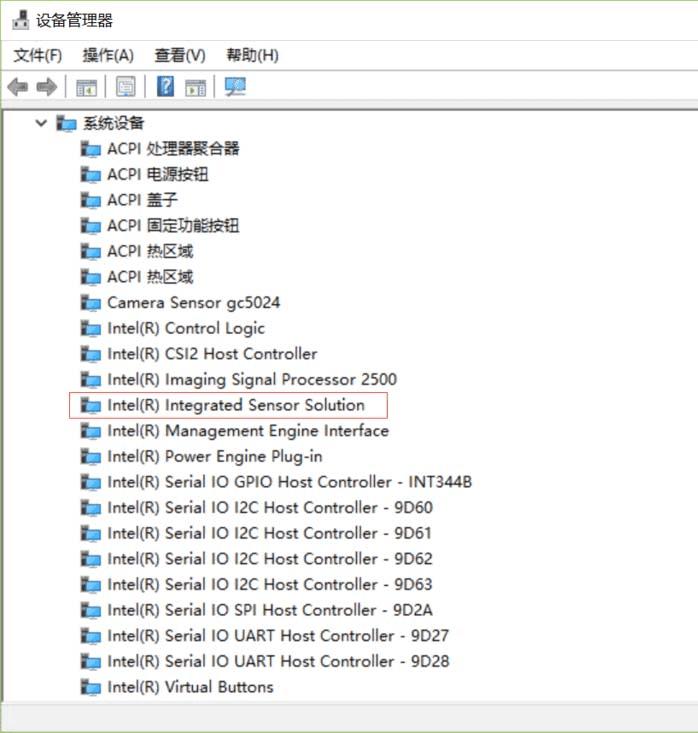The width and height of the screenshot is (698, 733).
Task: Open the Help question-mark toolbar icon
Action: 166,86
